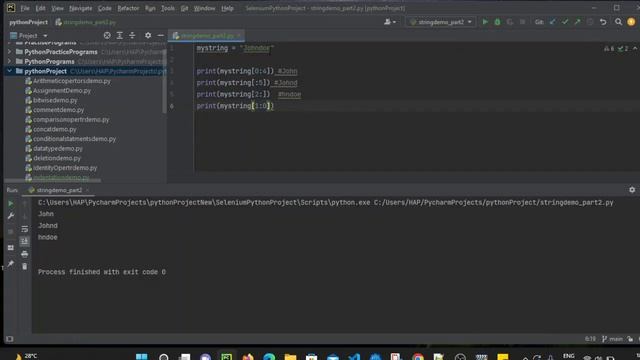Click Windows Start button on taskbar
The height and width of the screenshot is (360, 640).
142,356
